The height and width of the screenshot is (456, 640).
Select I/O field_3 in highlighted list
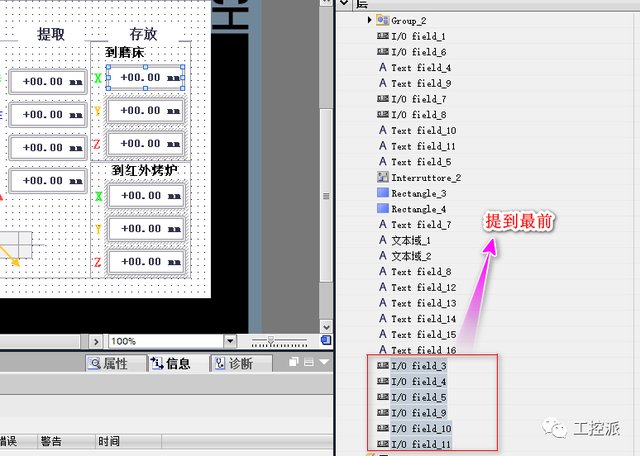click(418, 366)
